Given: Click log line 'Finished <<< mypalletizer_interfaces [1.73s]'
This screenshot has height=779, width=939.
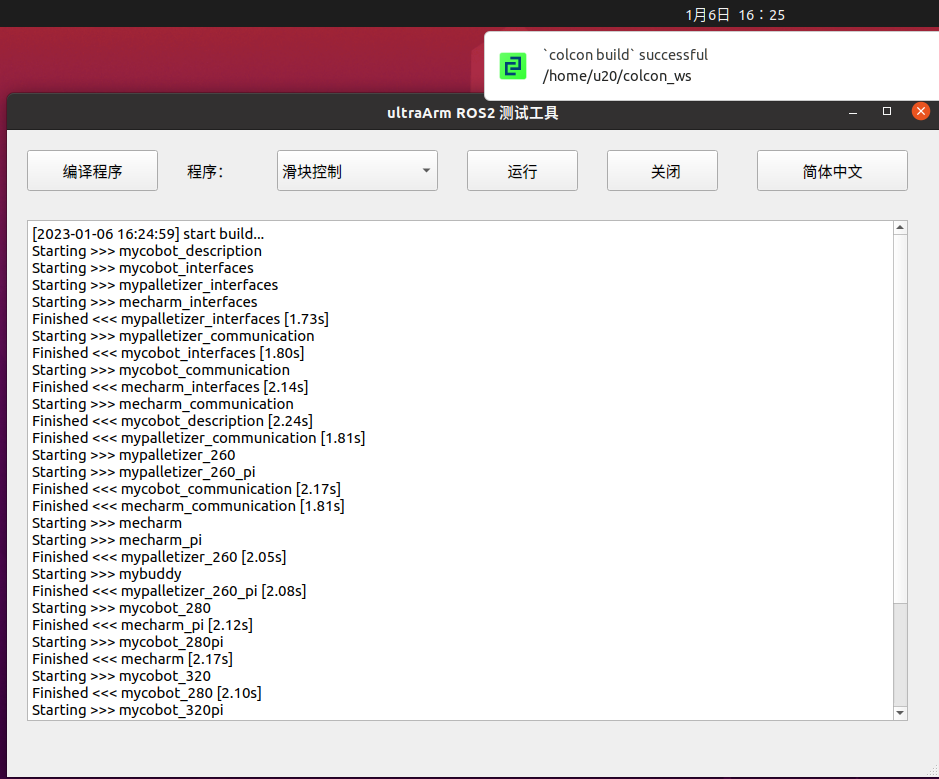Looking at the screenshot, I should [x=180, y=319].
